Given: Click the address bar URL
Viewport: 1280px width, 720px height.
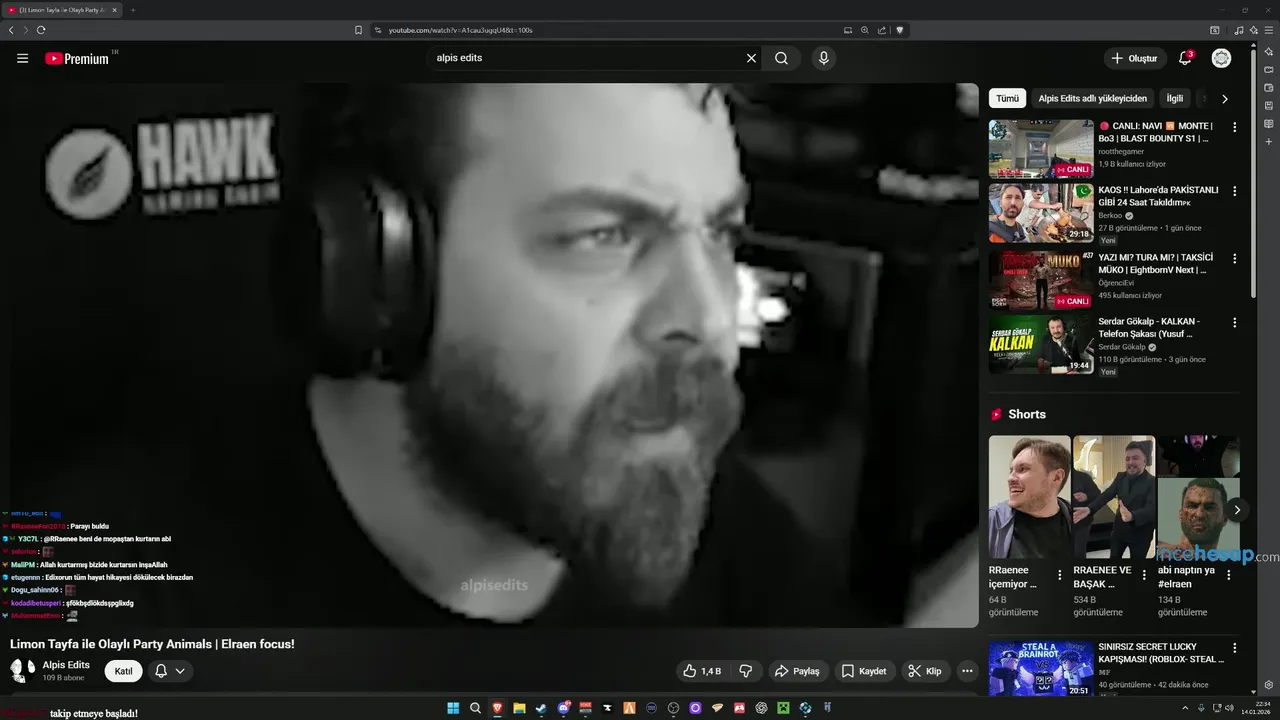Looking at the screenshot, I should click(460, 30).
